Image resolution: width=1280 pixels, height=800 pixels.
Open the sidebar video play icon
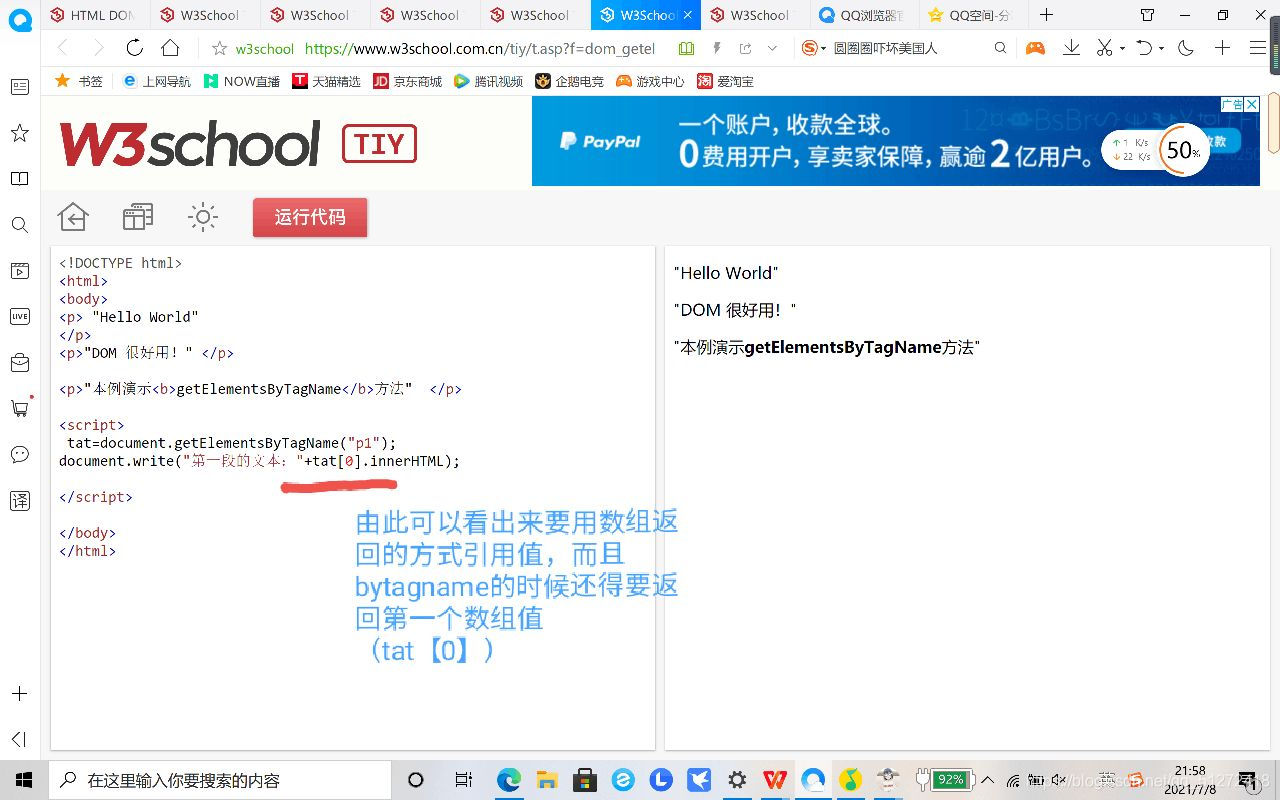coord(19,270)
